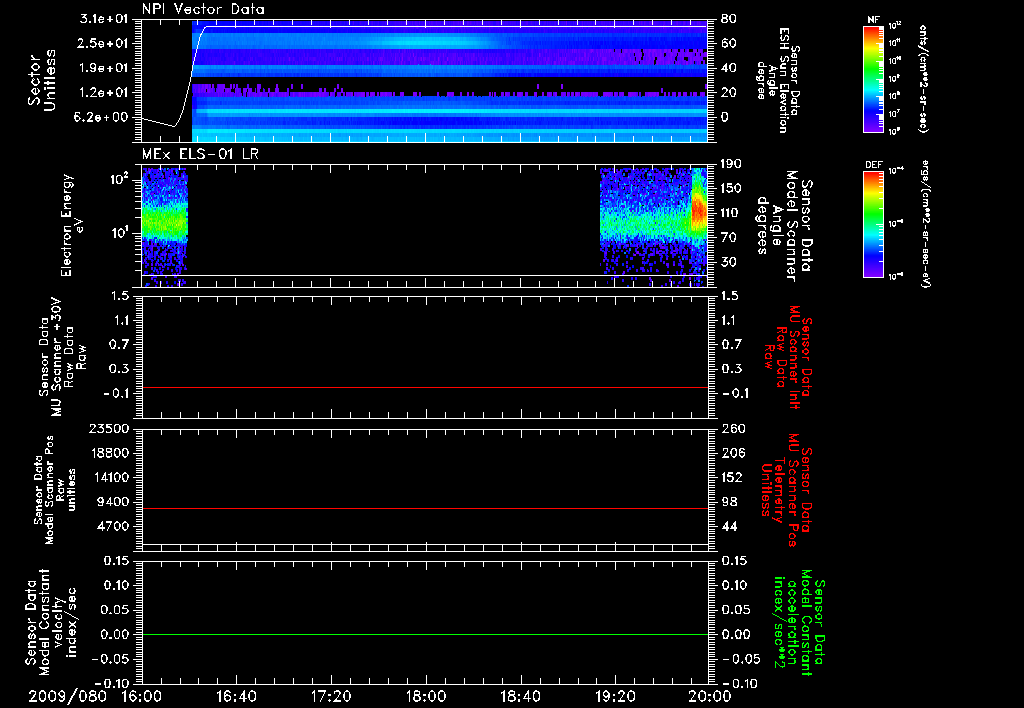1024x708 pixels.
Task: Click the "17:20" time tick label
Action: click(x=331, y=696)
